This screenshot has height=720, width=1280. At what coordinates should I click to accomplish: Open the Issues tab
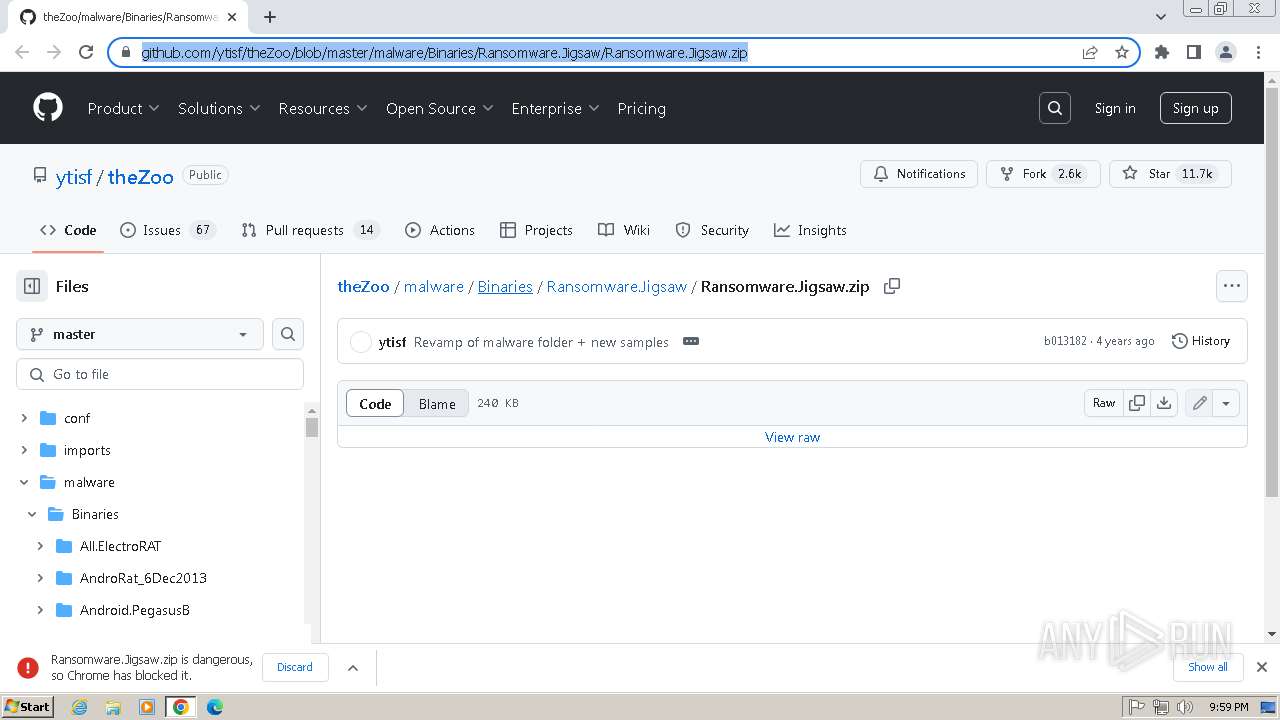click(x=168, y=230)
